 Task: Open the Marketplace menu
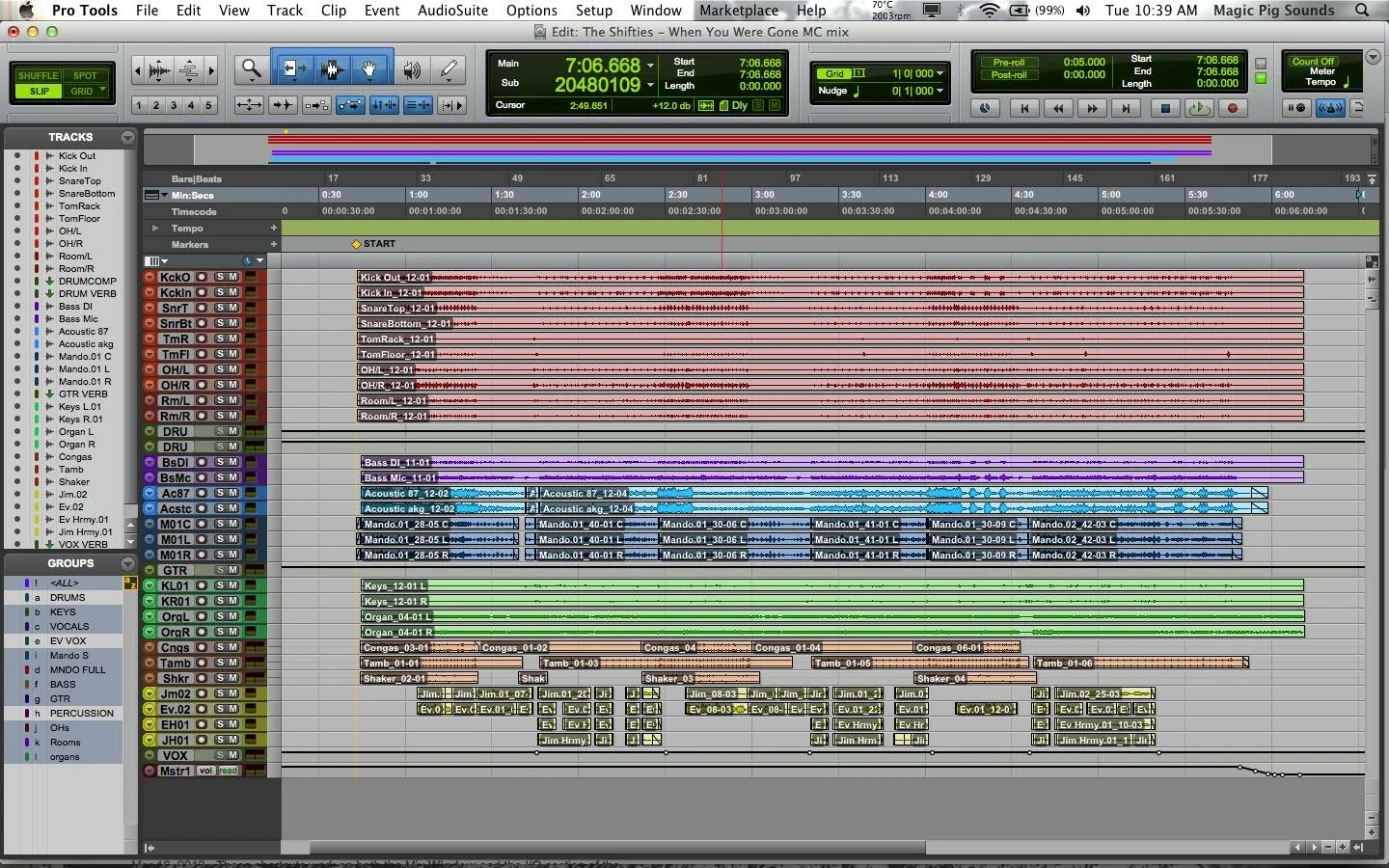[739, 10]
